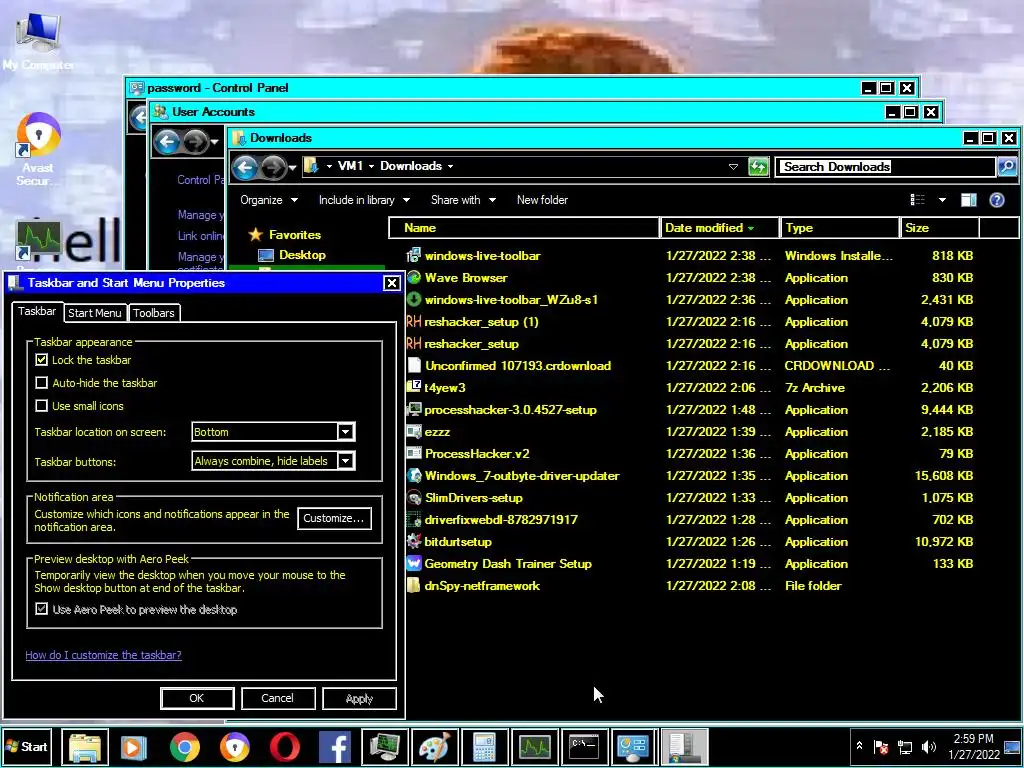This screenshot has width=1024, height=768.
Task: Sort by the Name column header
Action: click(x=524, y=228)
